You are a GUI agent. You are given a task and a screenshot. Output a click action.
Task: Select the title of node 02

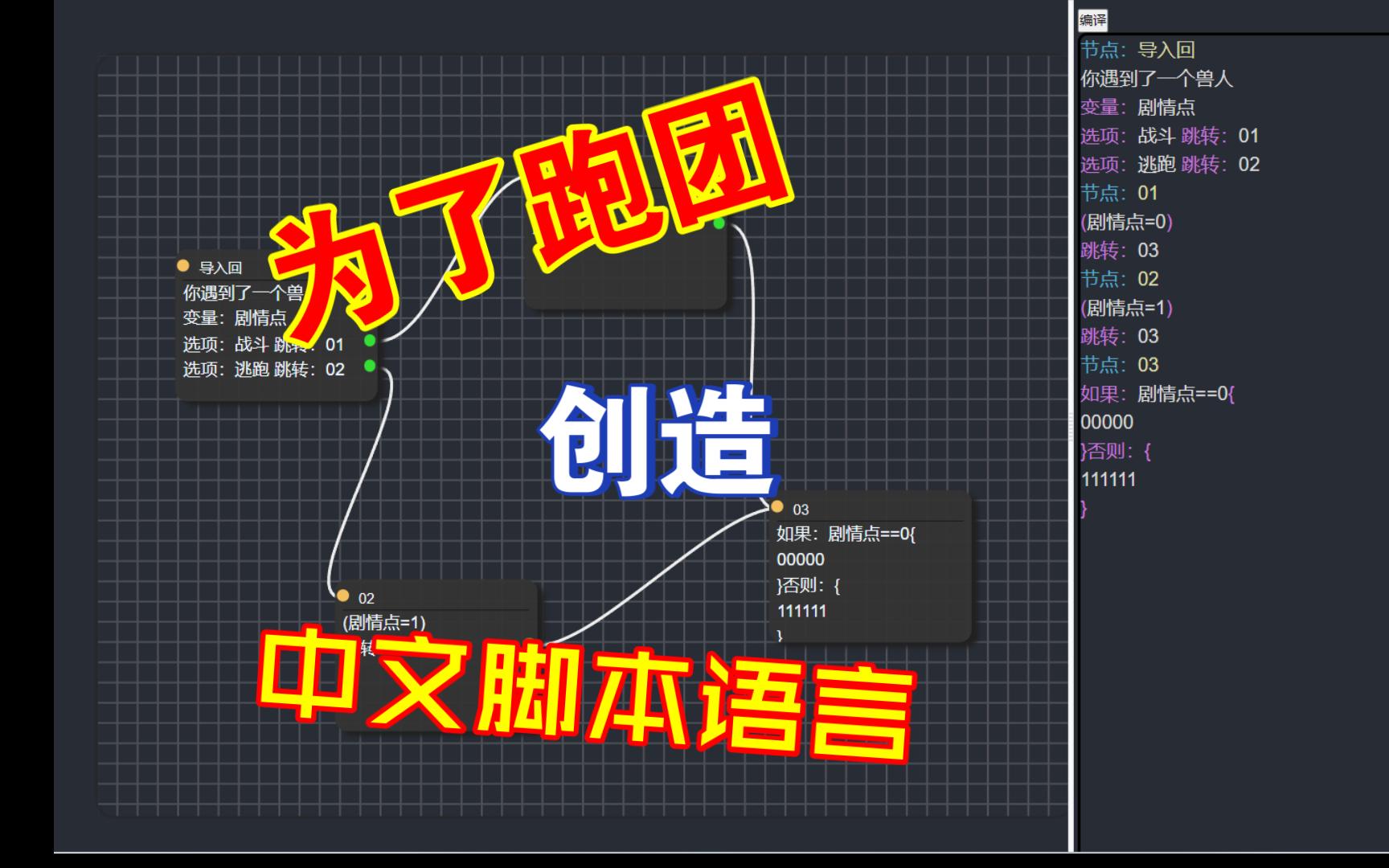(367, 598)
